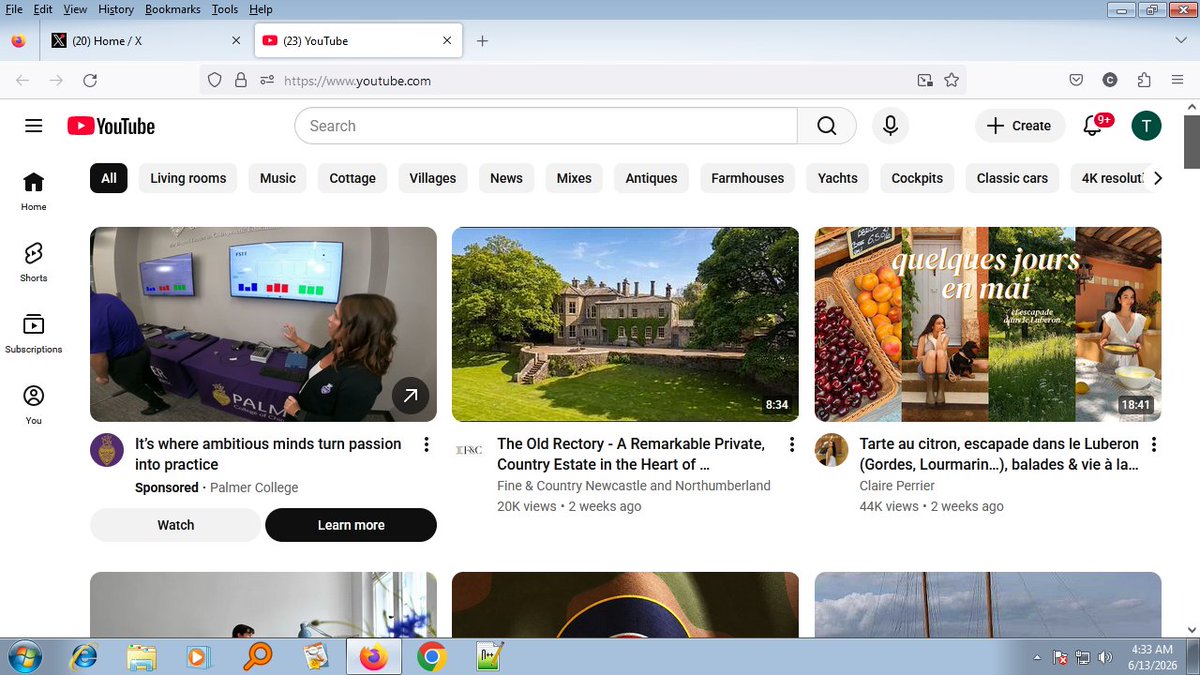This screenshot has width=1200, height=675.
Task: Open The Old Rectory video title
Action: (631, 454)
